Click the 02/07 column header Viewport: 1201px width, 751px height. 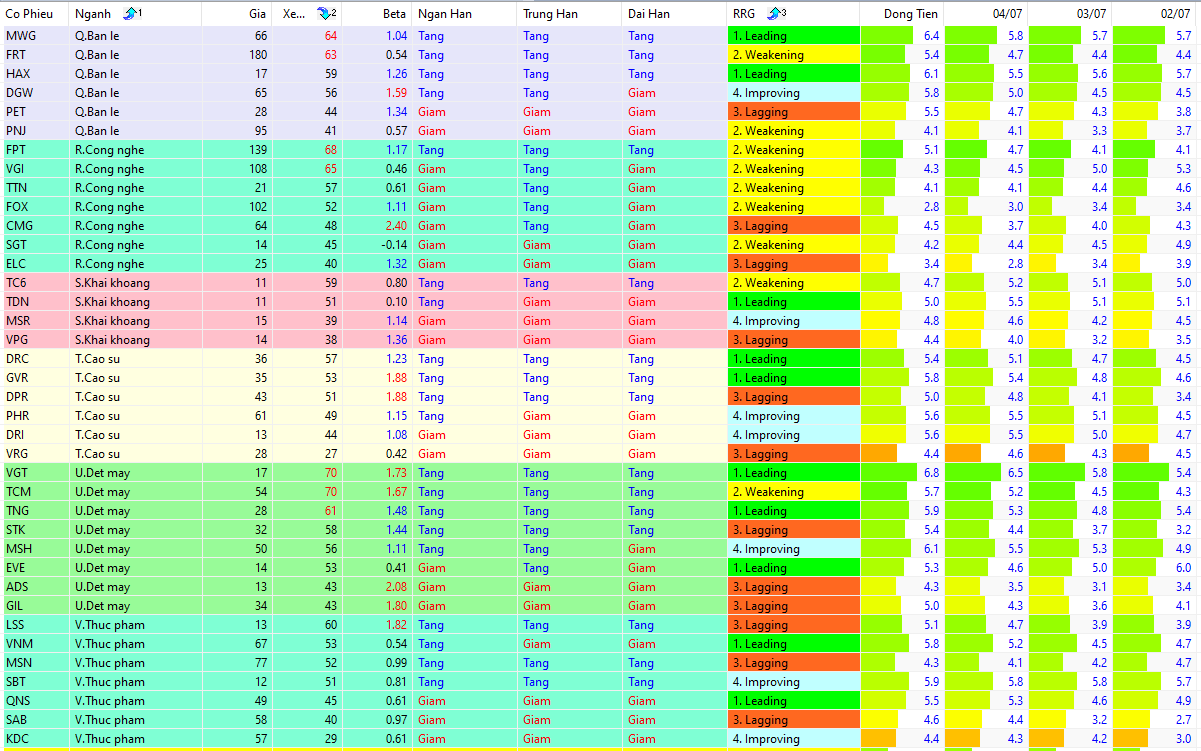pyautogui.click(x=1176, y=14)
